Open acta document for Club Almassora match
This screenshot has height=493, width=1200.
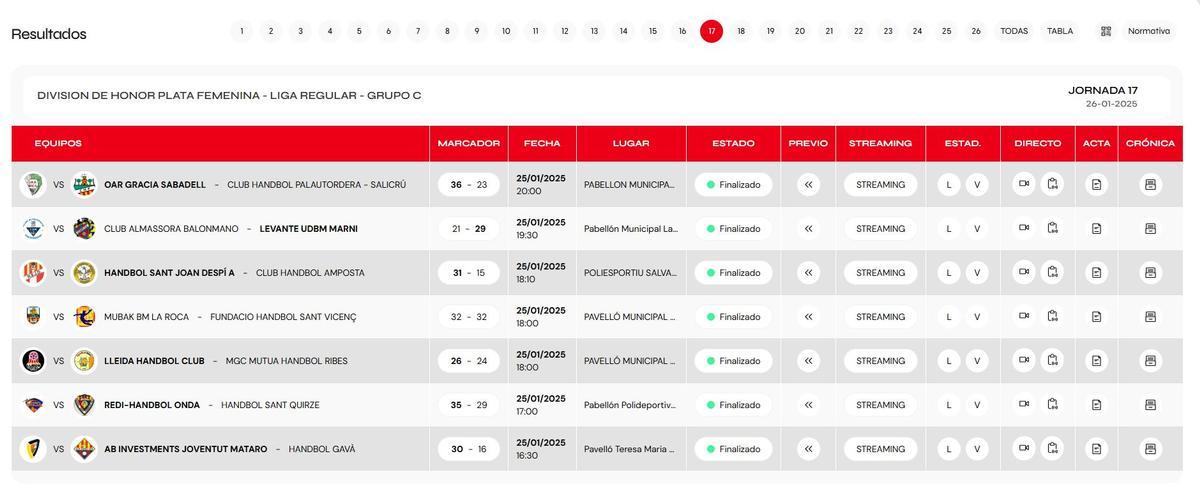coord(1096,229)
